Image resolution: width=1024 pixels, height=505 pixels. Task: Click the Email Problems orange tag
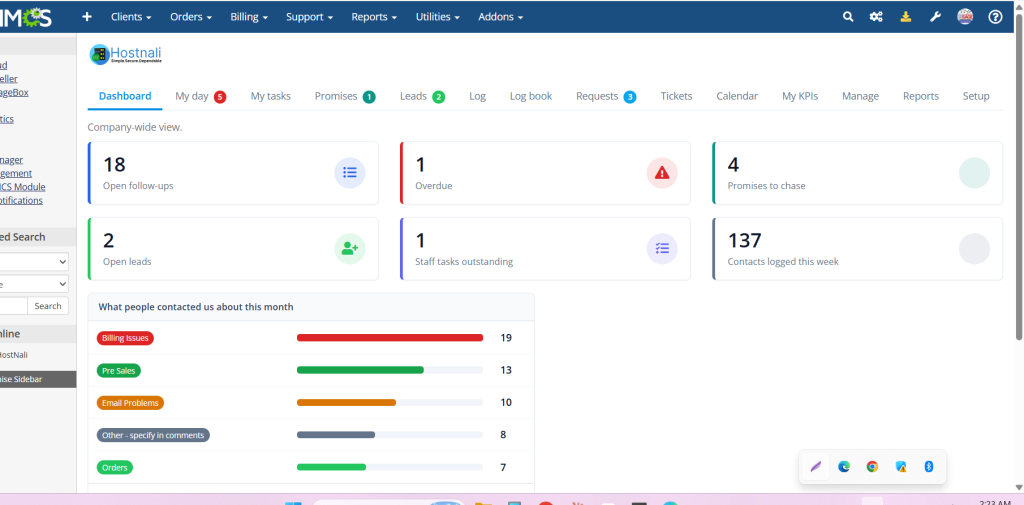click(130, 402)
